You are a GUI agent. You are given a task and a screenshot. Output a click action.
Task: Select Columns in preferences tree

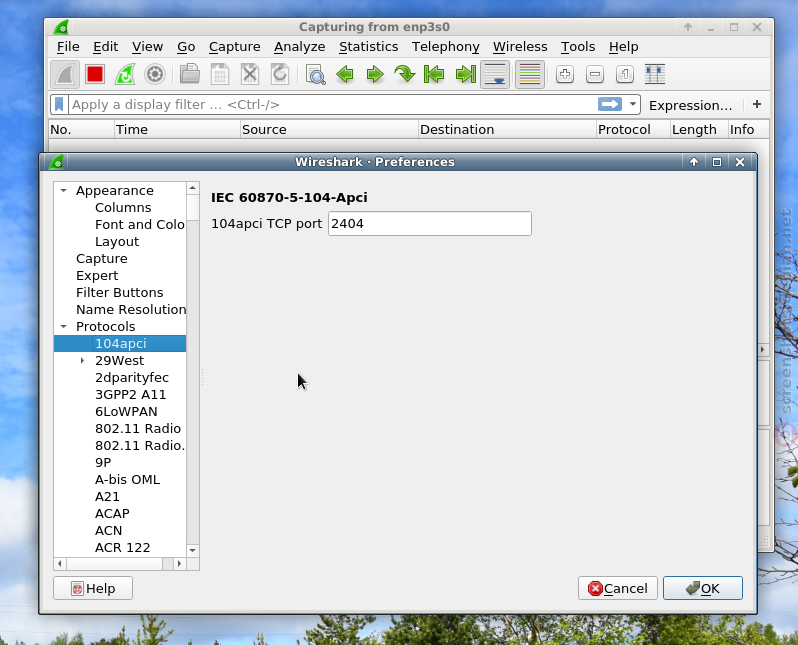pyautogui.click(x=123, y=208)
